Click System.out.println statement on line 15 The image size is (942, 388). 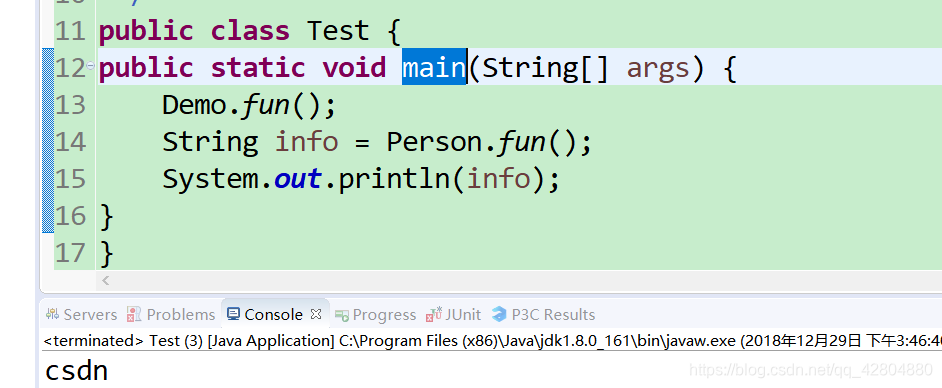coord(361,180)
